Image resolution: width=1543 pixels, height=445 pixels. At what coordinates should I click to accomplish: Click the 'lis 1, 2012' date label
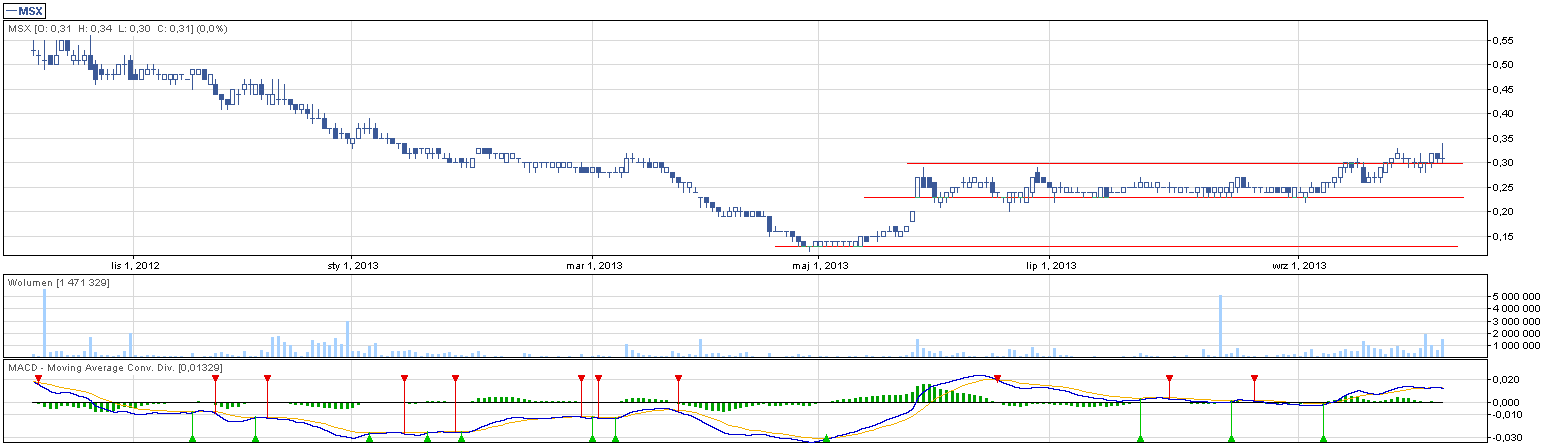[134, 266]
